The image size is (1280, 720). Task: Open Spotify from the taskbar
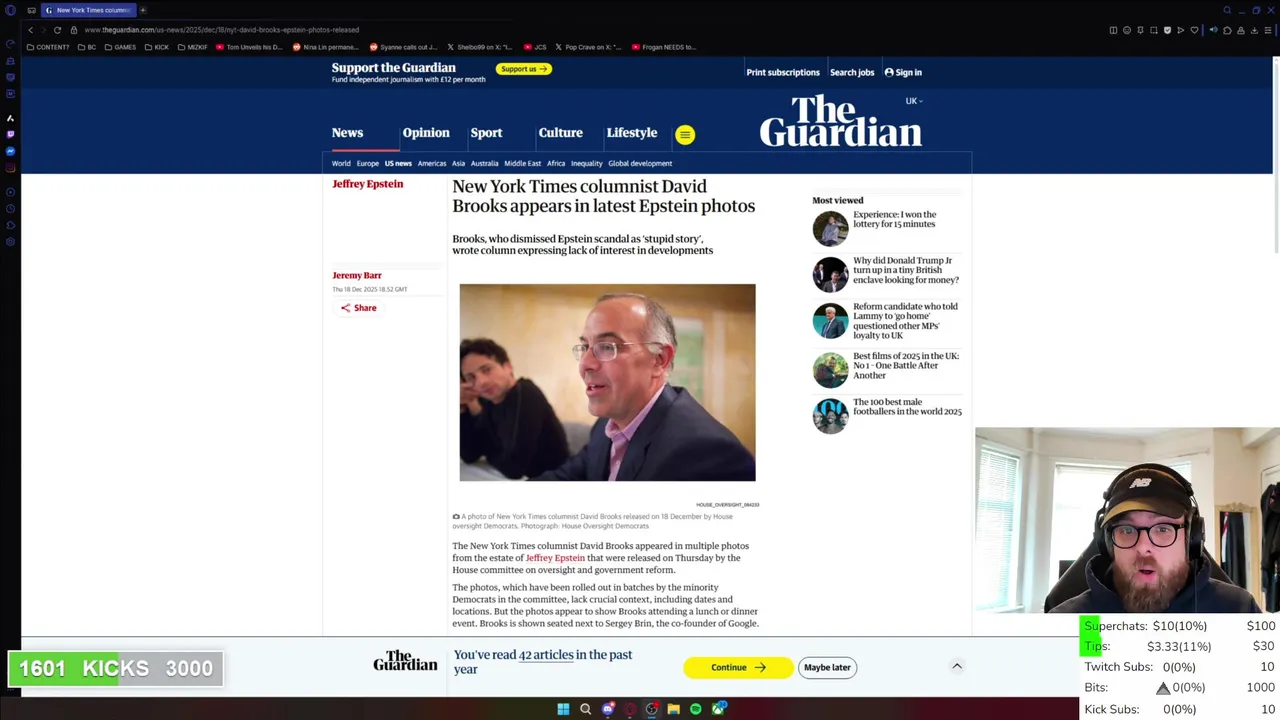696,709
